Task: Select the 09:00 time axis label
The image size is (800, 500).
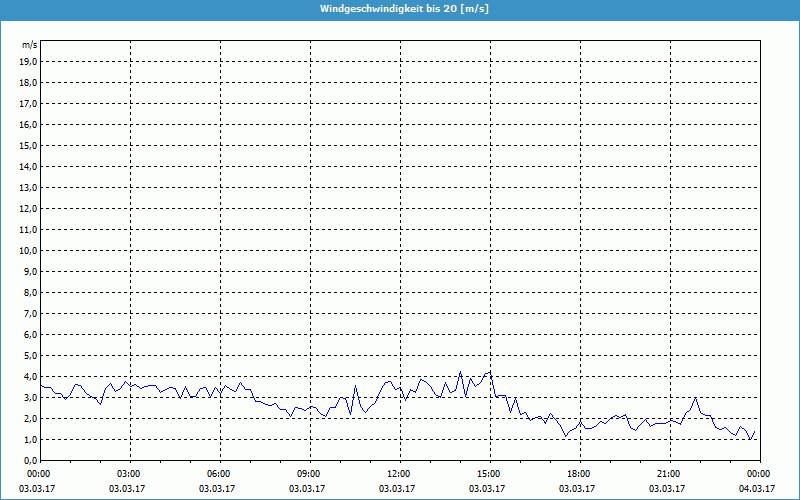Action: click(309, 474)
